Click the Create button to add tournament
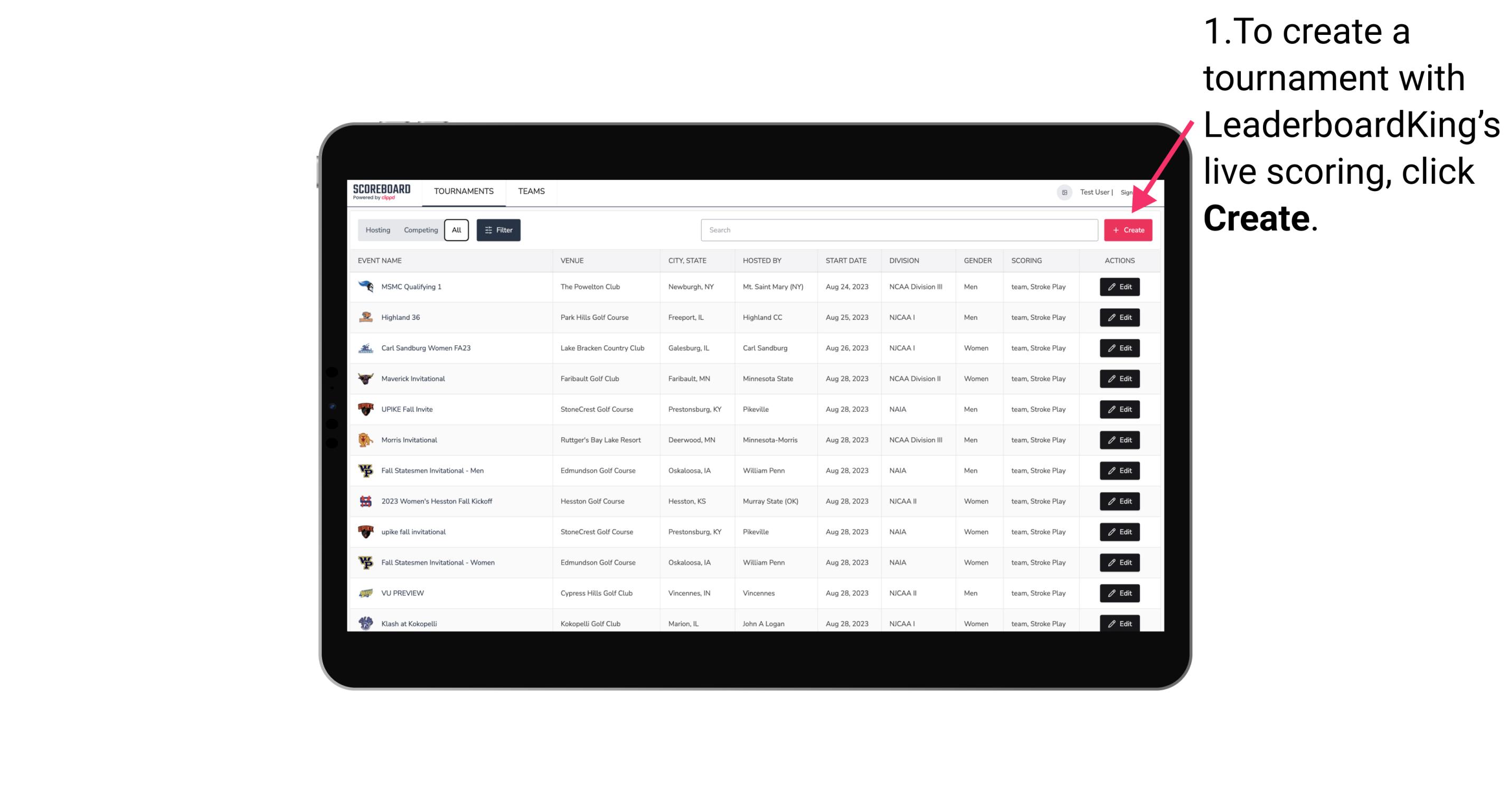This screenshot has height=812, width=1509. (1128, 229)
